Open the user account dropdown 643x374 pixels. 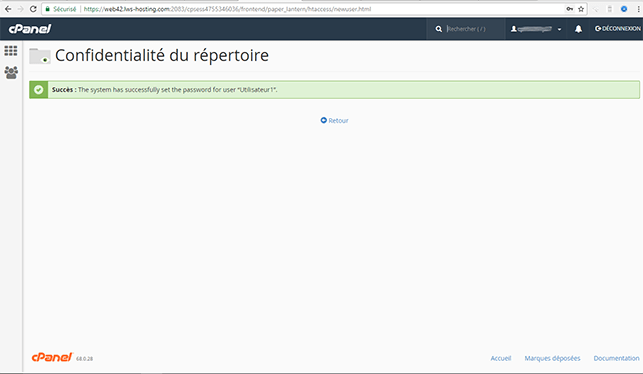click(x=536, y=29)
